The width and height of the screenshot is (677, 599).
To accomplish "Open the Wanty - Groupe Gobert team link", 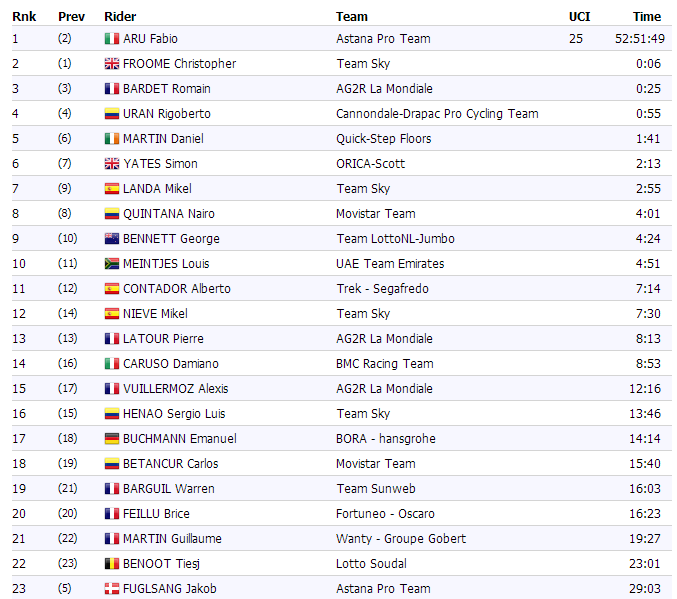I will coord(401,539).
